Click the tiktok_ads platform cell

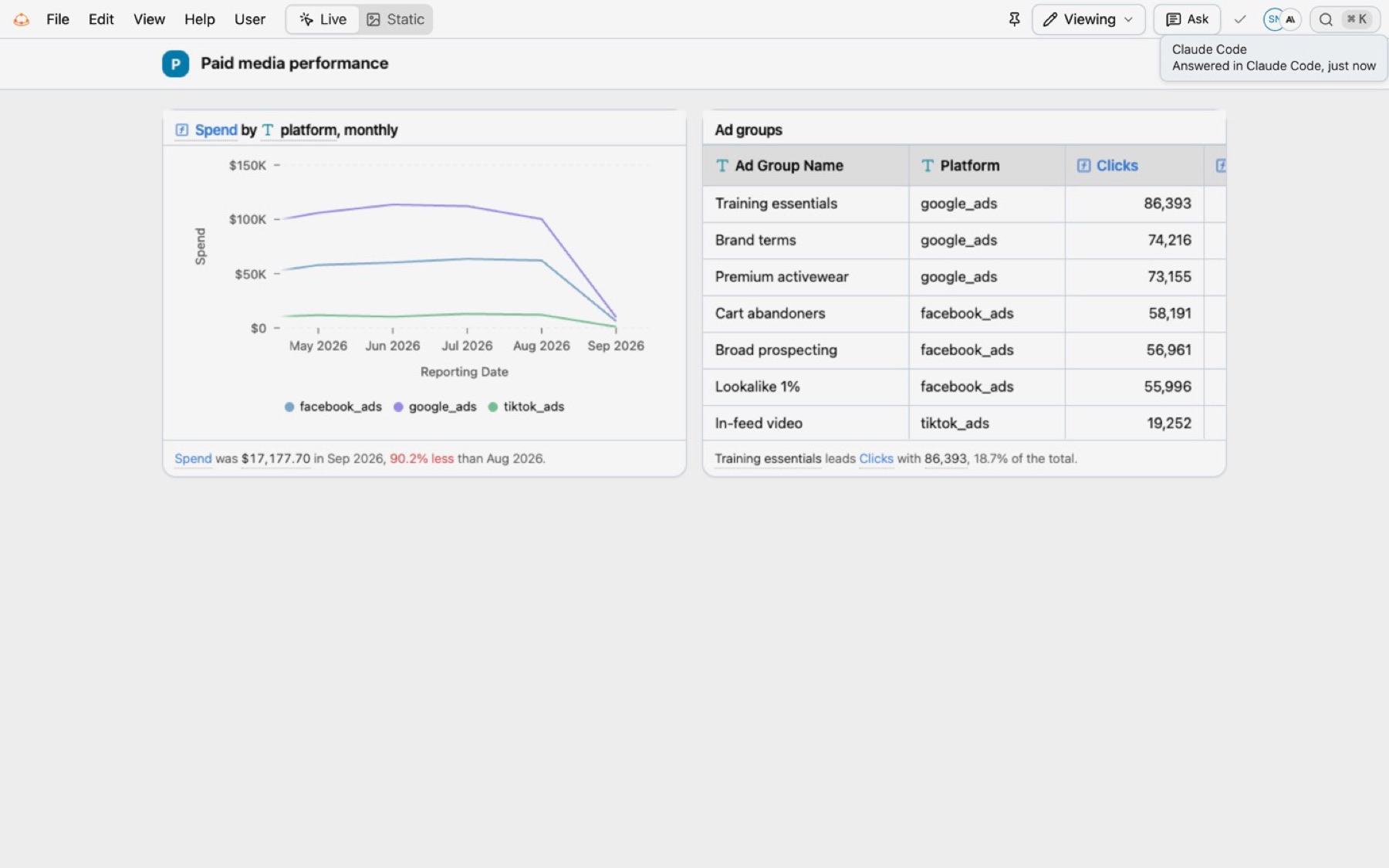[x=987, y=423]
